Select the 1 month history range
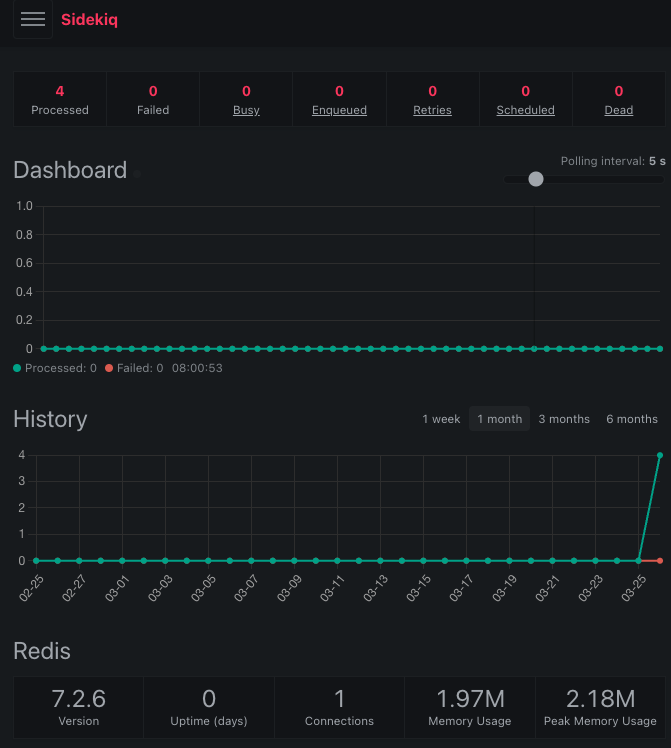671x748 pixels. 500,419
